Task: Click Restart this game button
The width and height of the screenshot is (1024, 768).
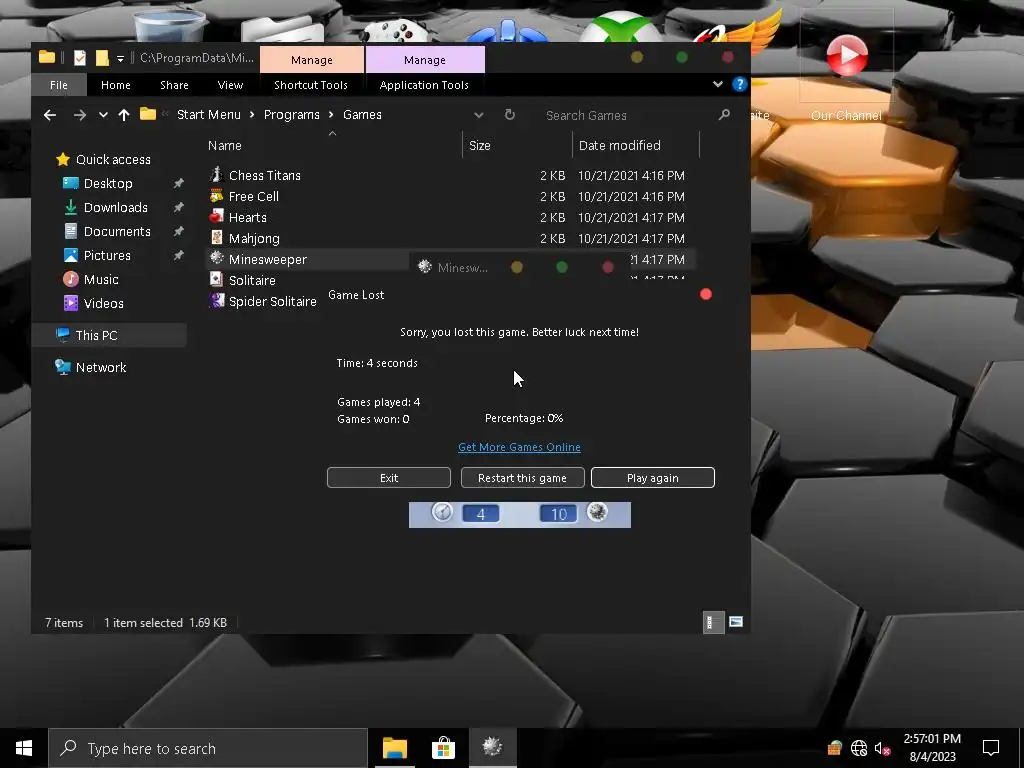Action: click(x=522, y=477)
